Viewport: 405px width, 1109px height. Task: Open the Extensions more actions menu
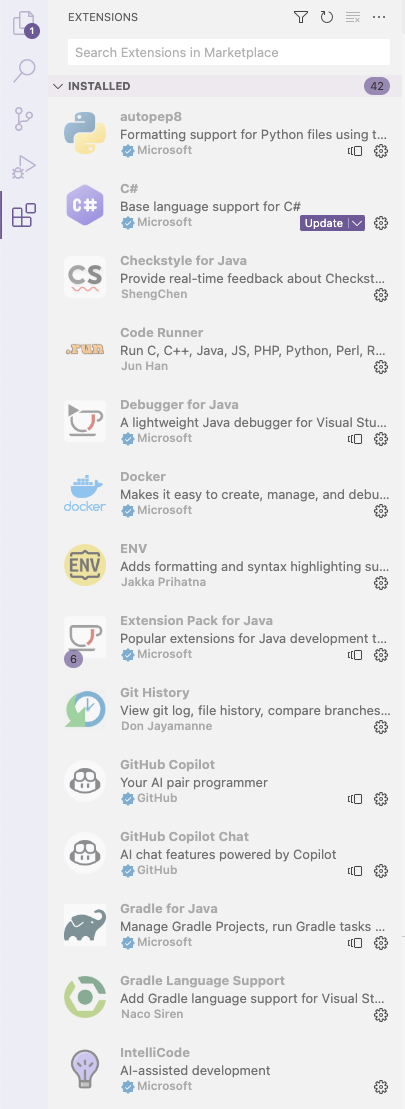pyautogui.click(x=379, y=18)
